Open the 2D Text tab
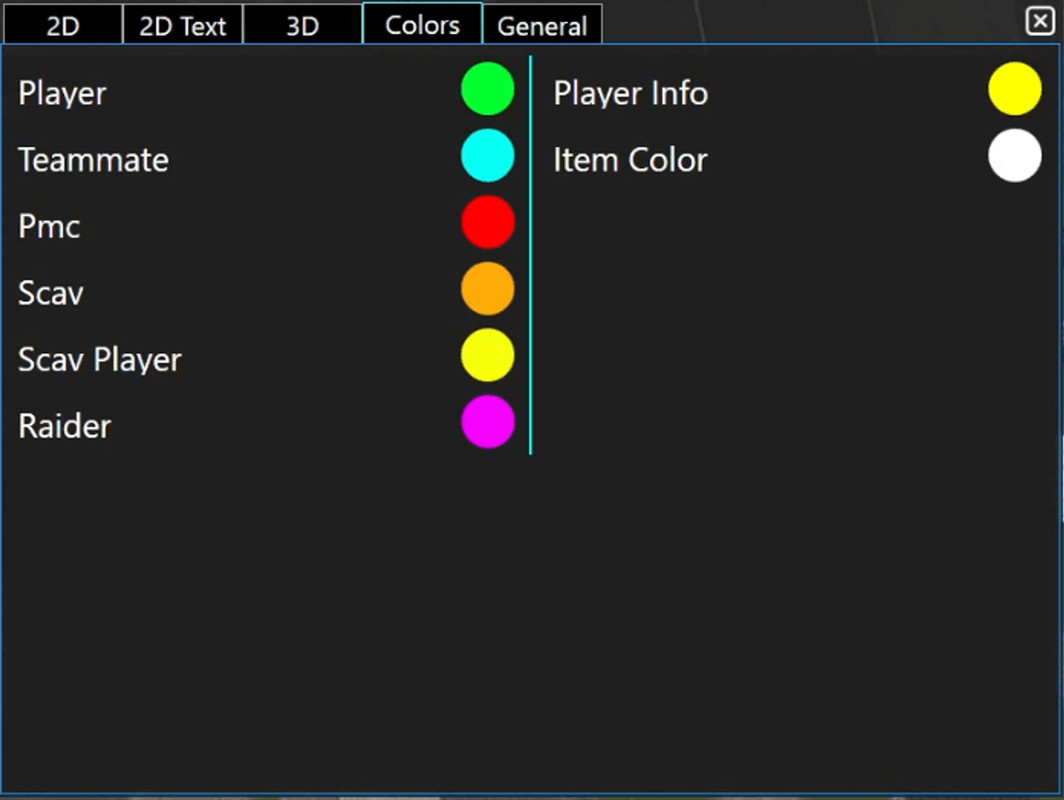The image size is (1064, 800). pyautogui.click(x=183, y=24)
